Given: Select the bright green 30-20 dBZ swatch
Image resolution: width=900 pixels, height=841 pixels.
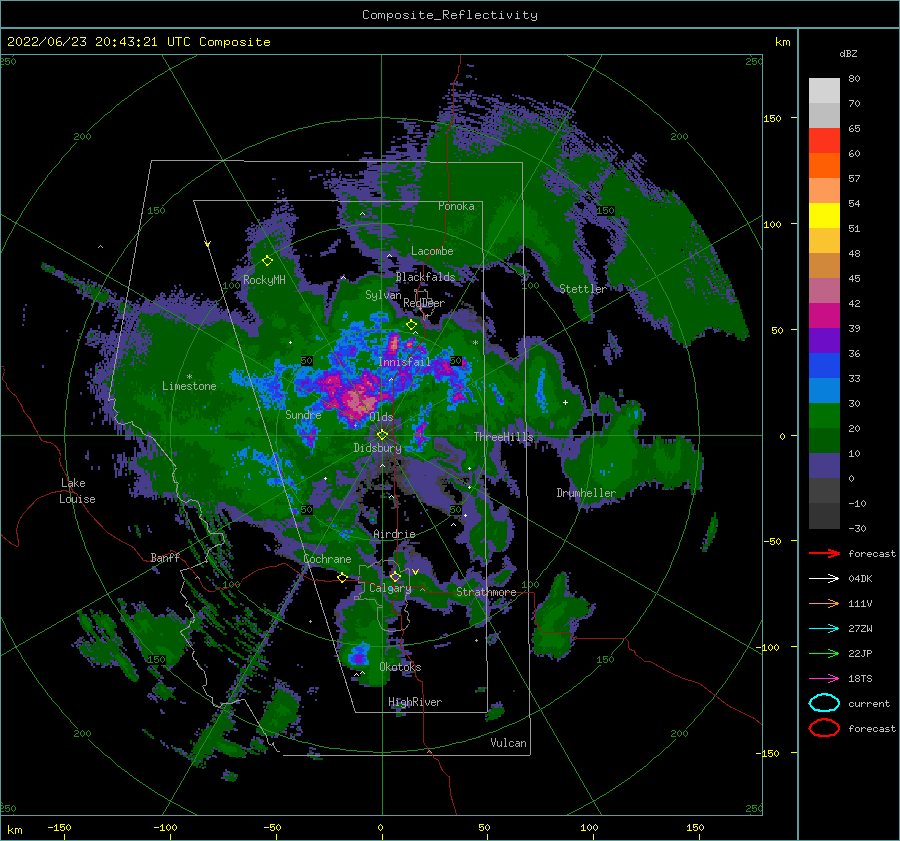Looking at the screenshot, I should pos(824,416).
